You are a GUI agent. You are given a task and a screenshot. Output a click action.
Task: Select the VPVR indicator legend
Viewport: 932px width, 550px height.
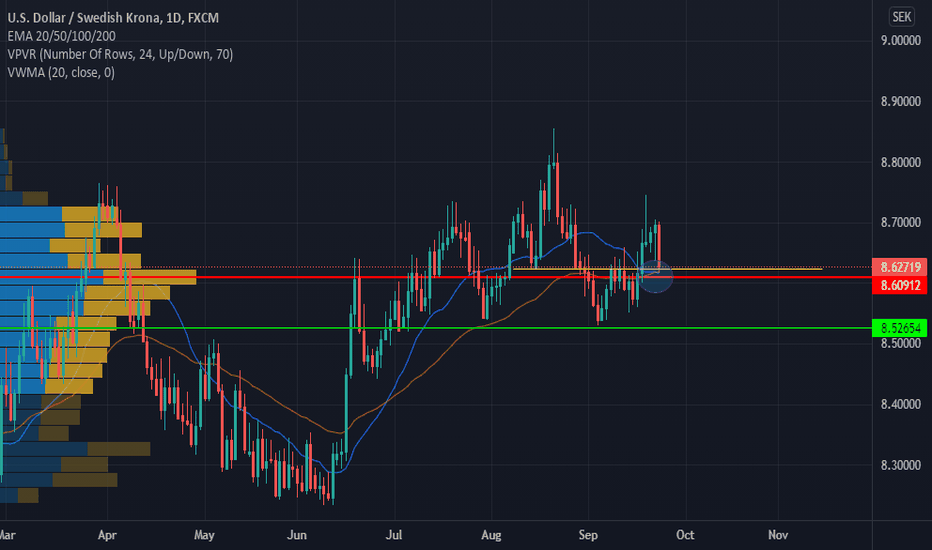coord(120,55)
